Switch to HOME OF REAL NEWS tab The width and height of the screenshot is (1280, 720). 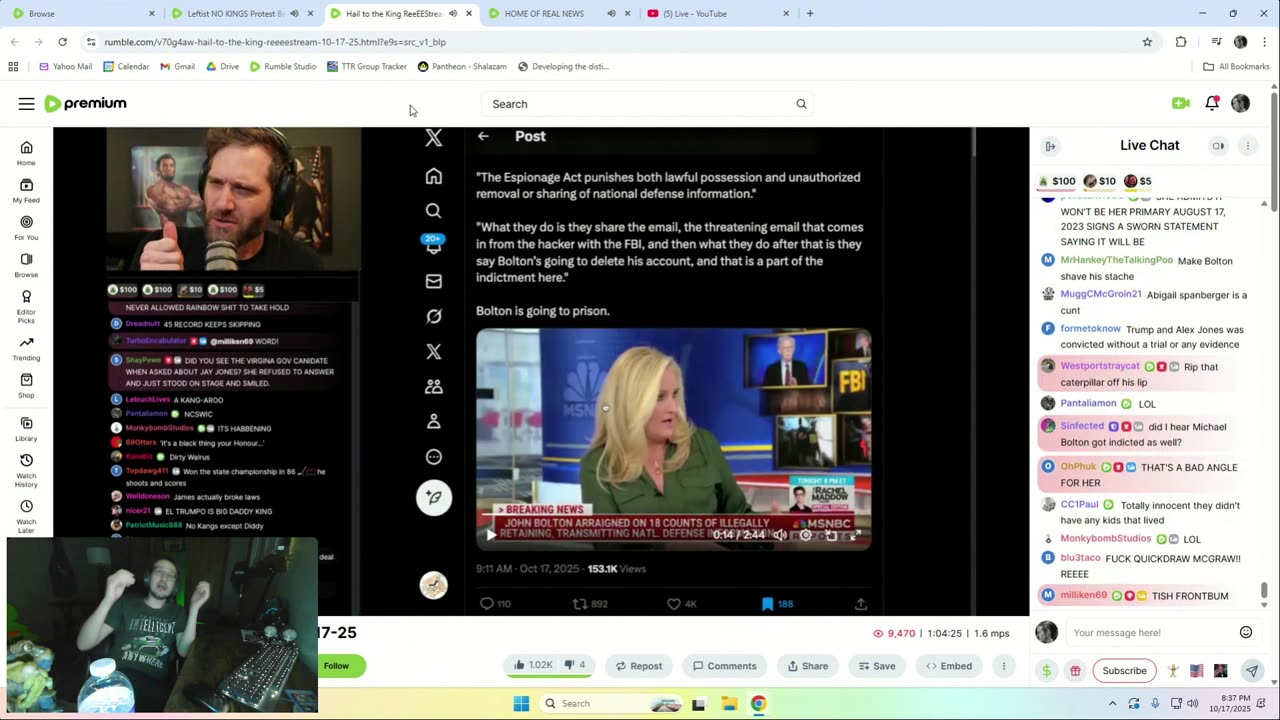[558, 14]
